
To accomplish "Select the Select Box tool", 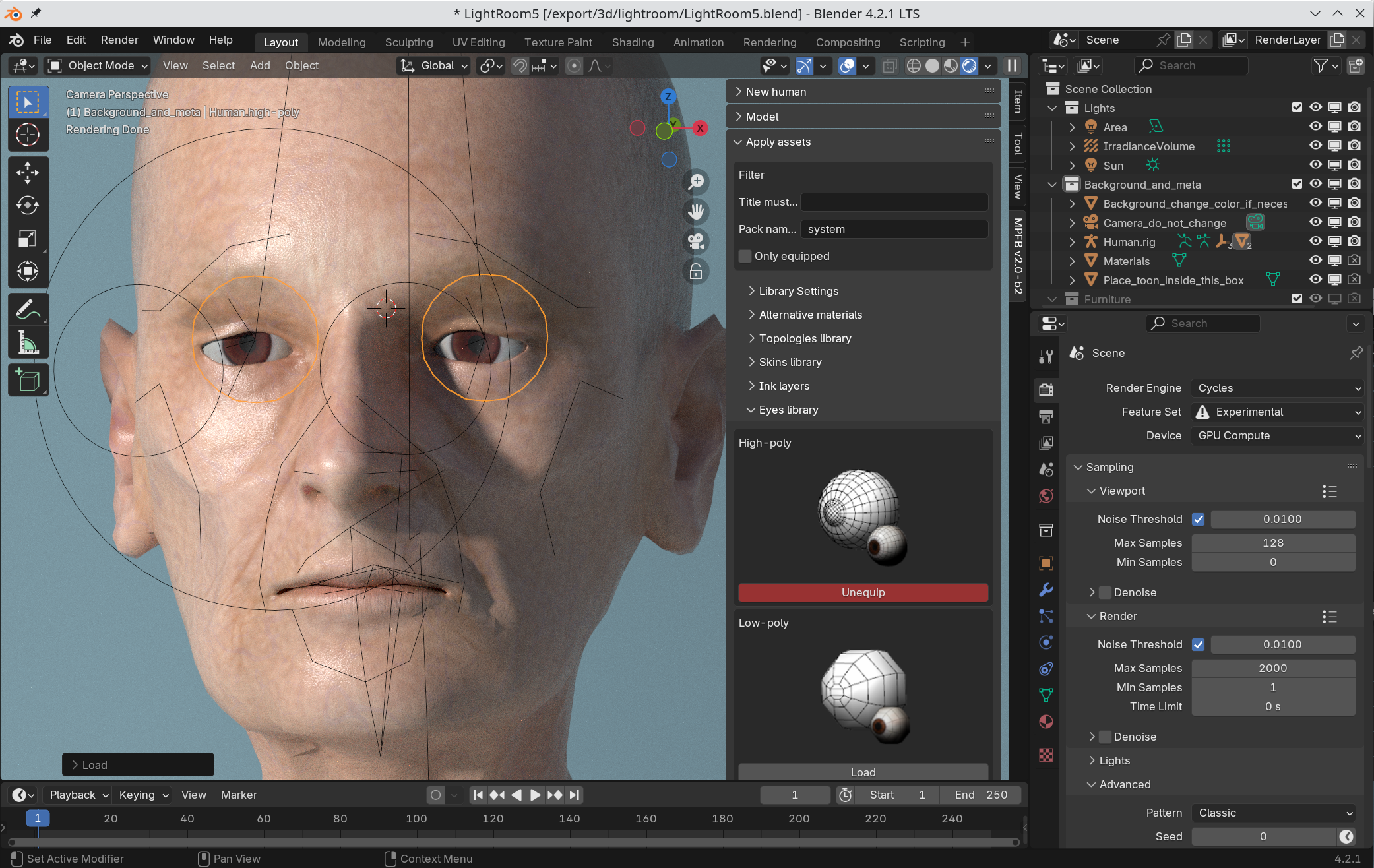I will (28, 102).
